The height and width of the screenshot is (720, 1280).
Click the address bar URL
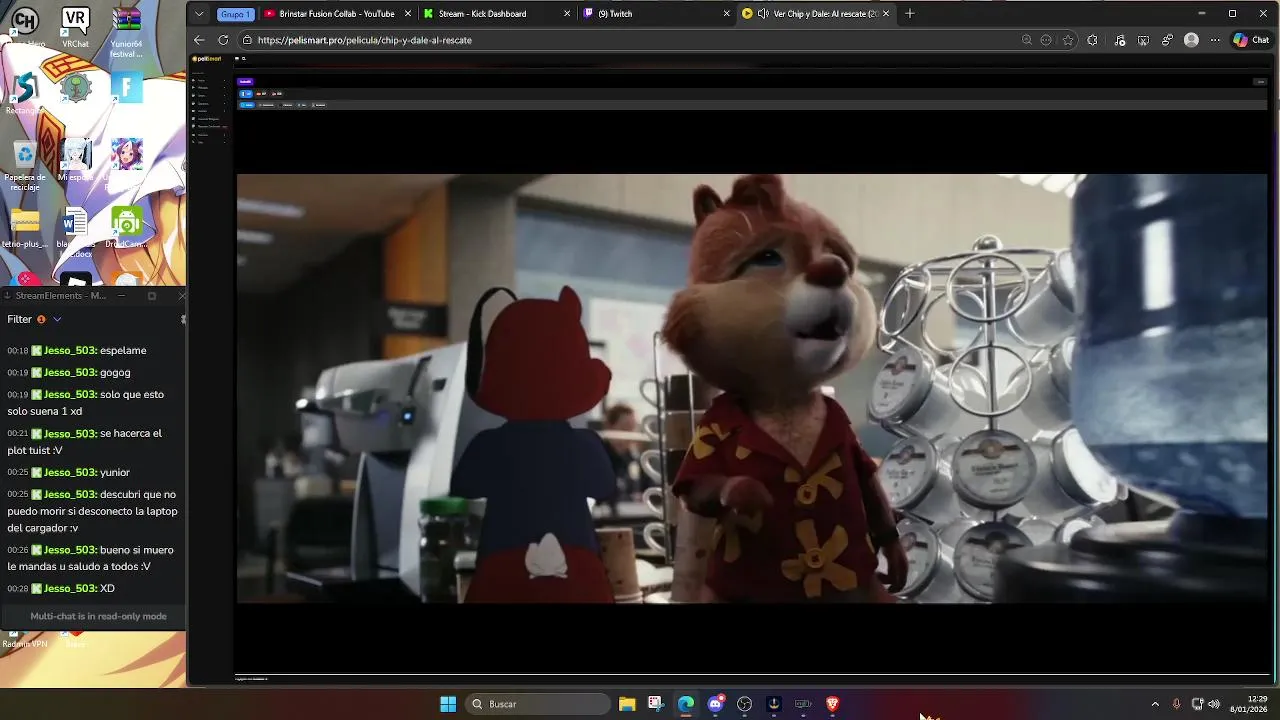364,40
